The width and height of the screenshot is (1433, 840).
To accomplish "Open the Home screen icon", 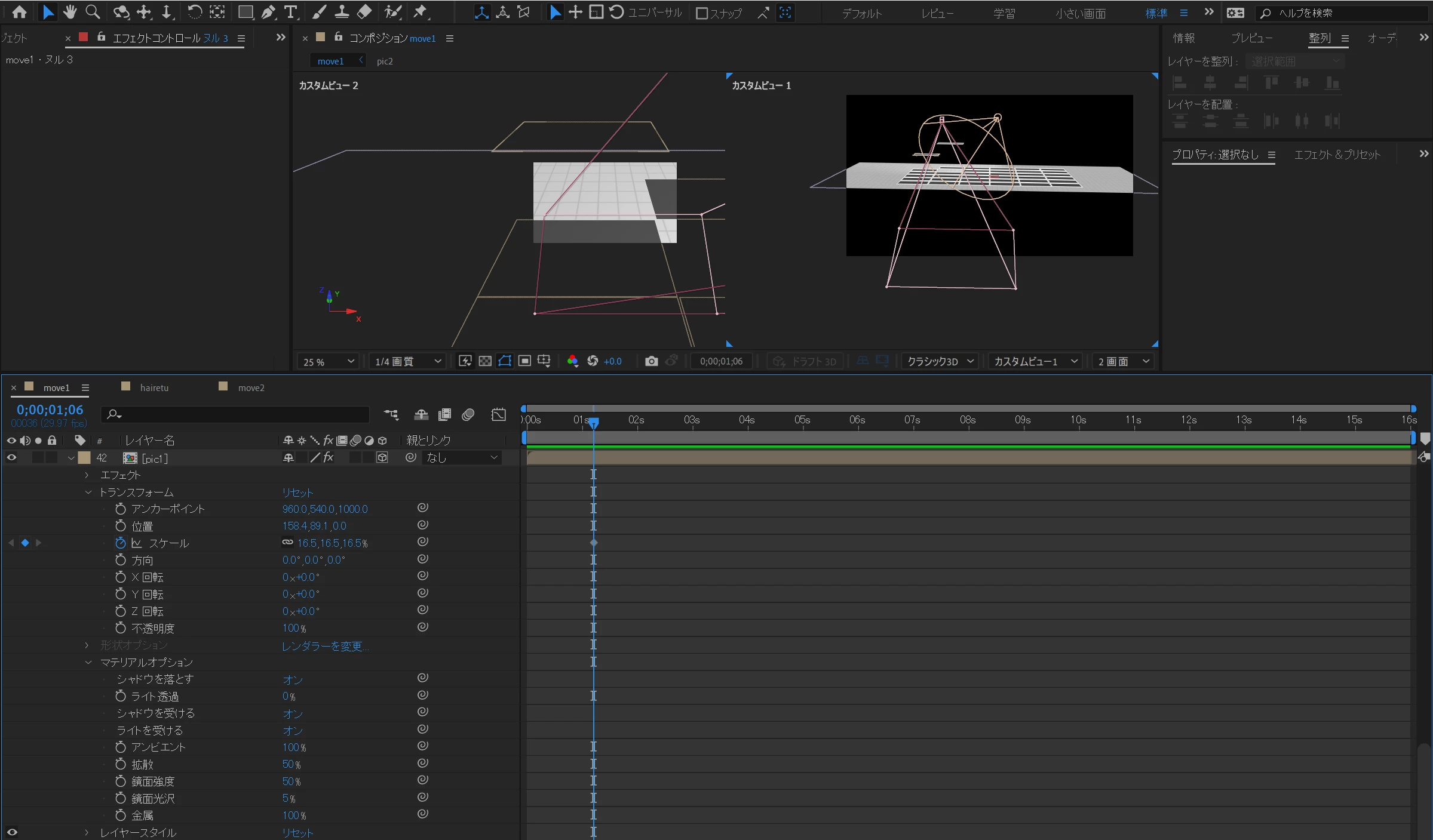I will tap(19, 12).
